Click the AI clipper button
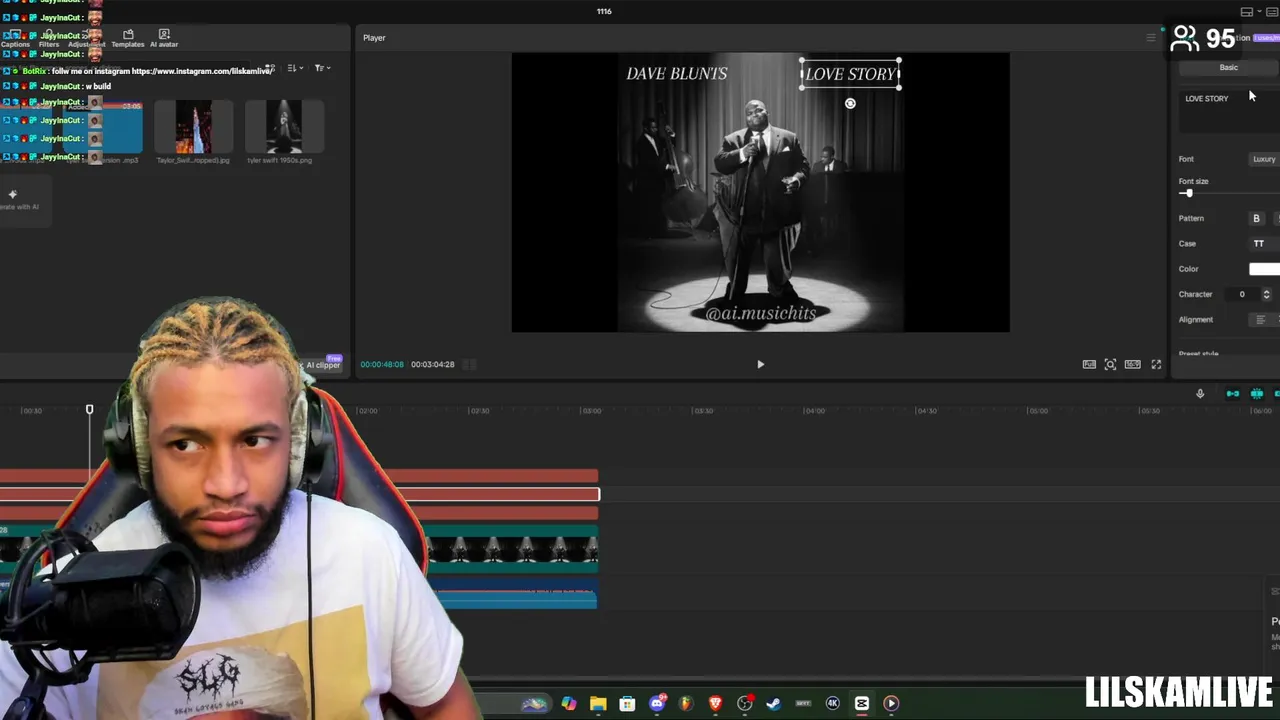Screen dimensions: 1280x720 (x=322, y=364)
